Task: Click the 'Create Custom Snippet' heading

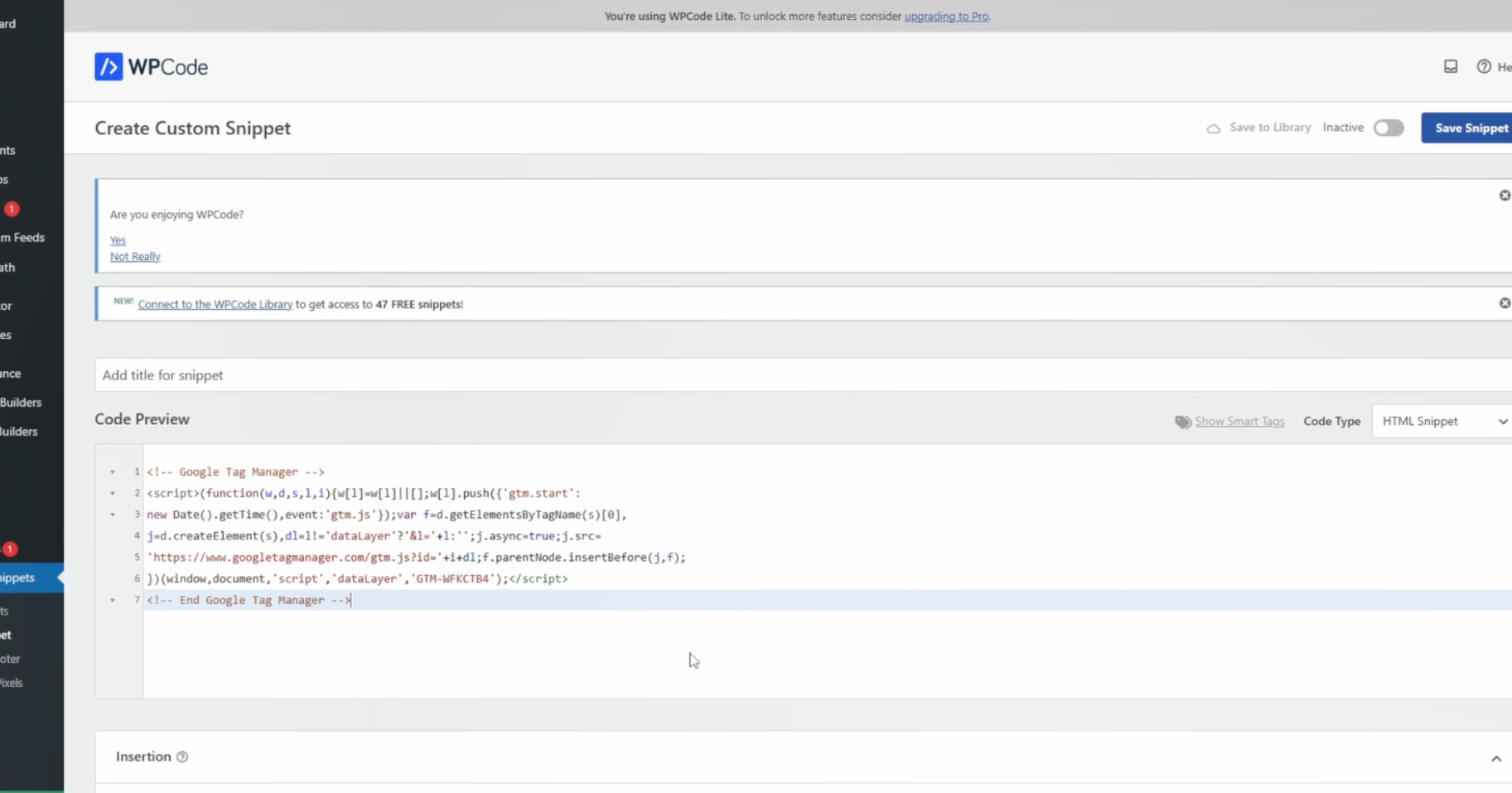Action: click(x=192, y=128)
